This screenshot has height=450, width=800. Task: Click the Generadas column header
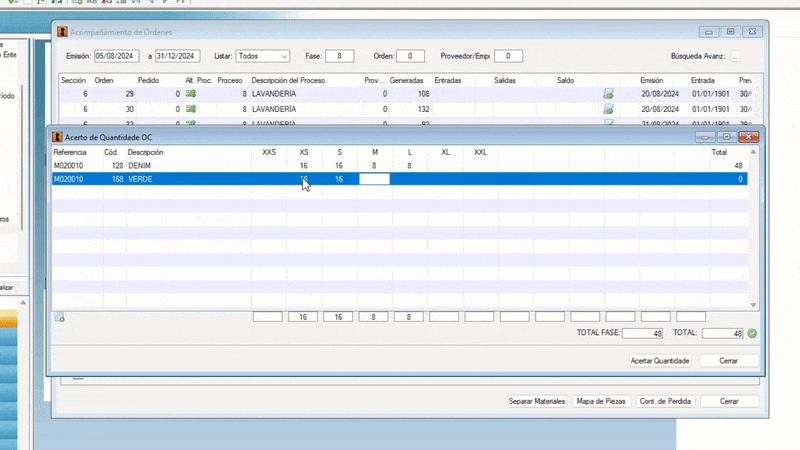(407, 81)
